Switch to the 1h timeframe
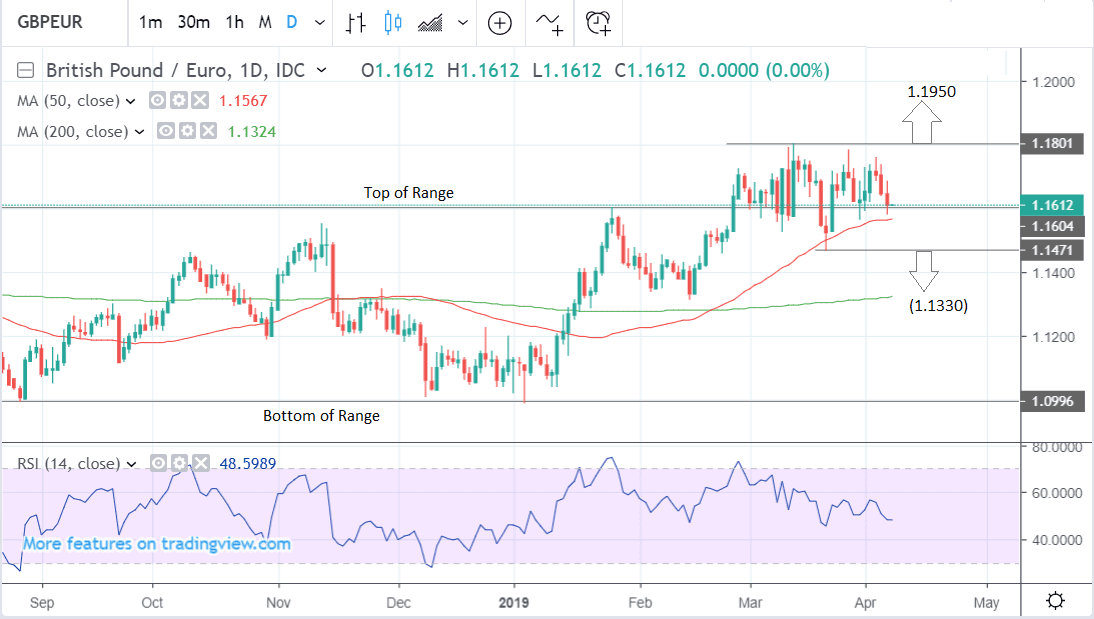The image size is (1094, 619). click(234, 23)
